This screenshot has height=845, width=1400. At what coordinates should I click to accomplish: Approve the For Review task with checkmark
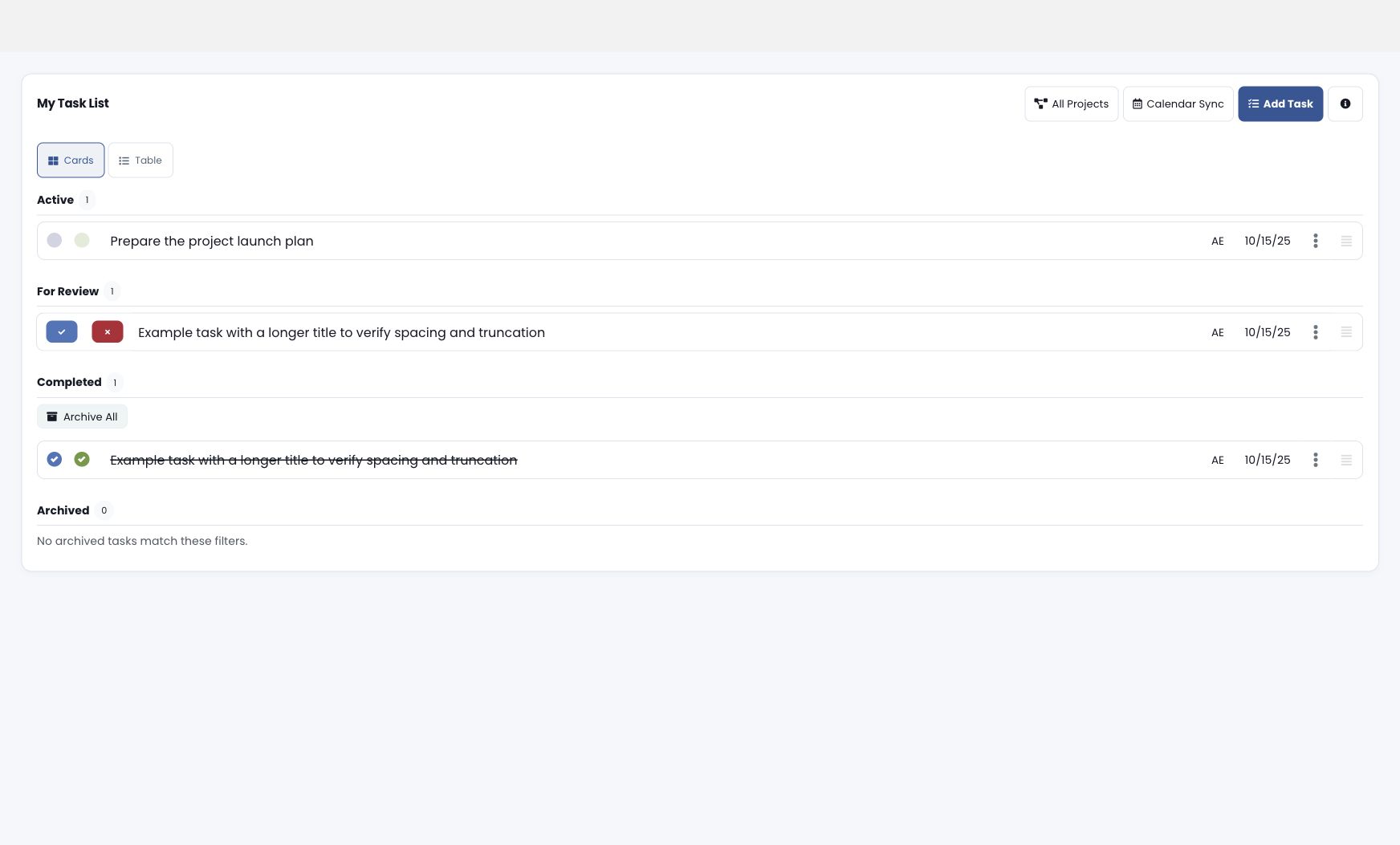(x=62, y=331)
